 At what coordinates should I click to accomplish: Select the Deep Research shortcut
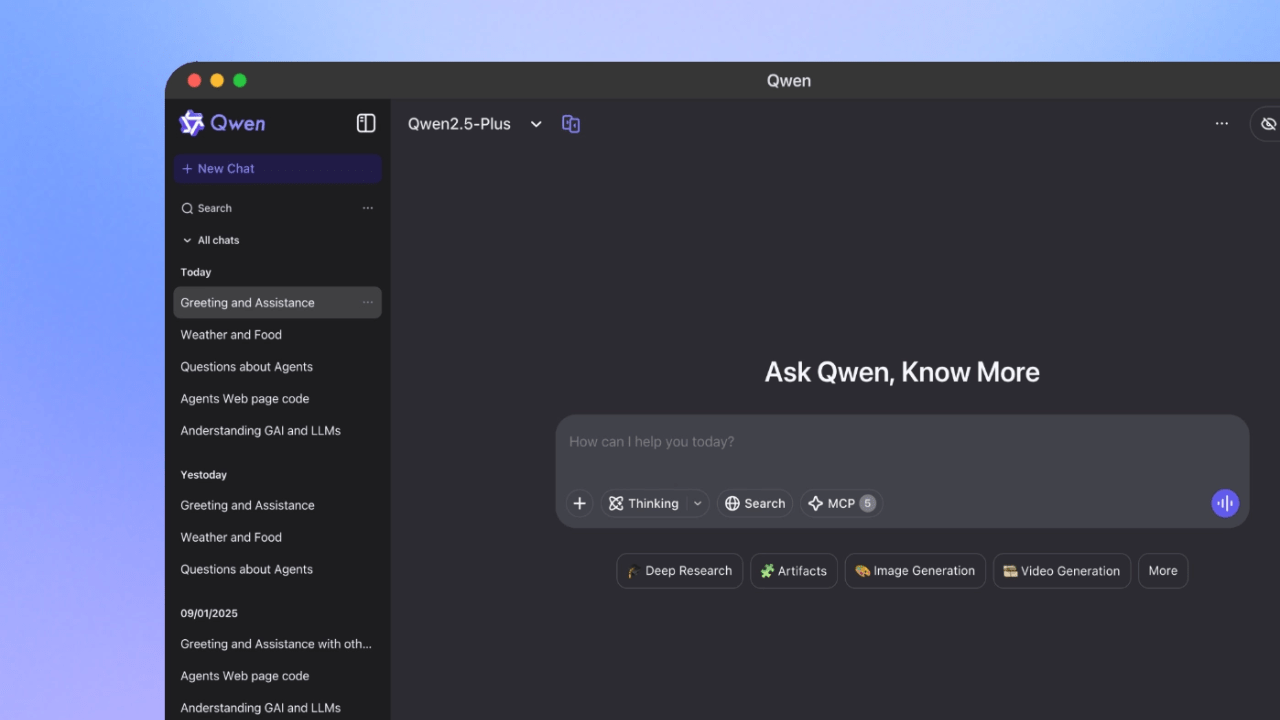point(680,571)
